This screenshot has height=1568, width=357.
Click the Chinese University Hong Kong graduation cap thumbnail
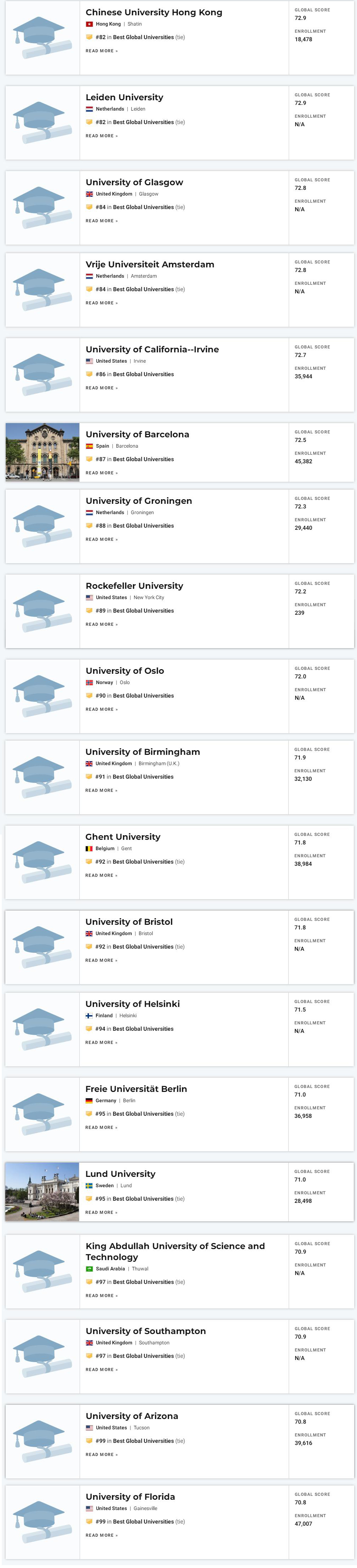click(42, 38)
